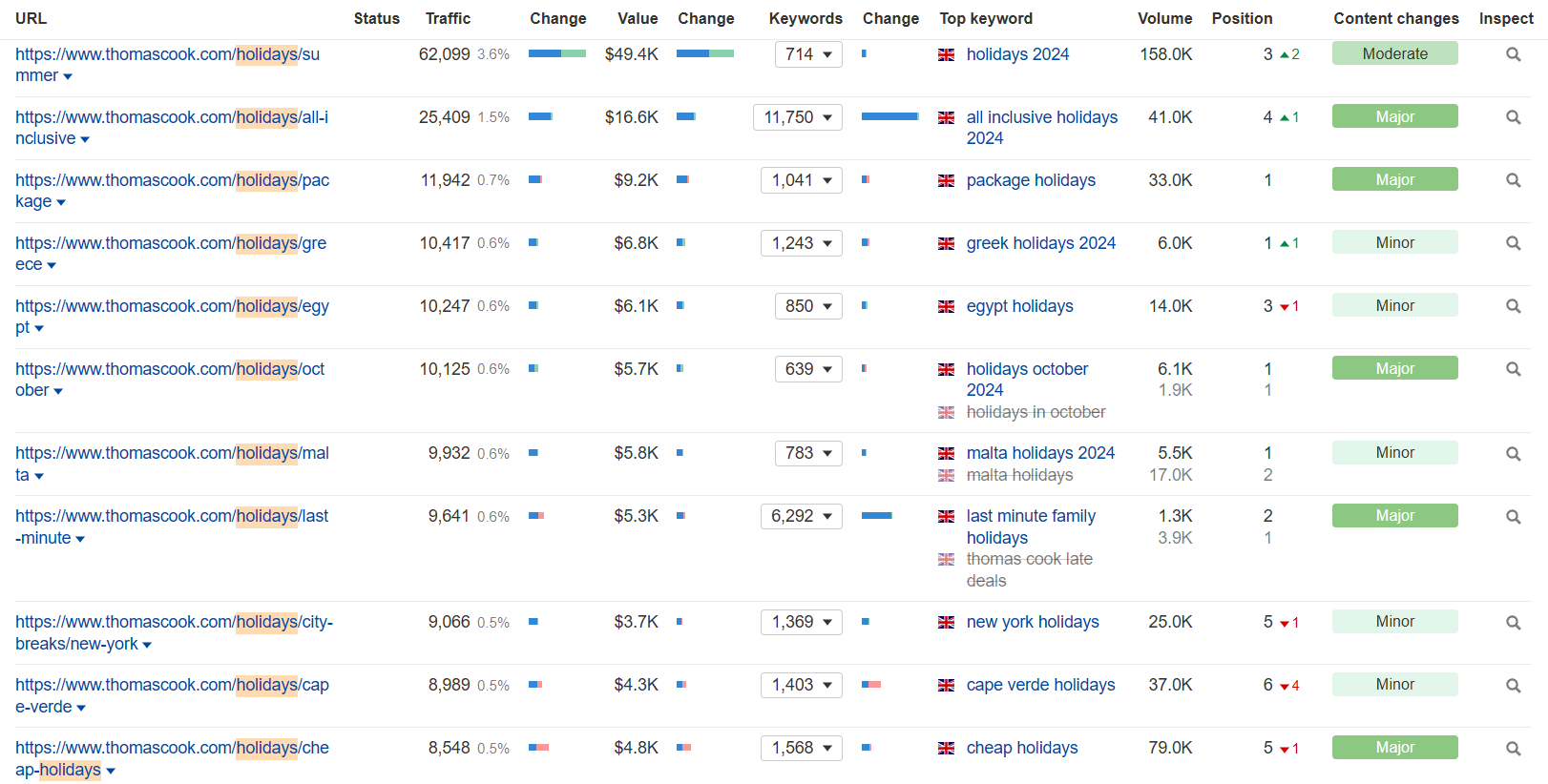Expand menu arrow for holidays/egypt URL
Image resolution: width=1548 pixels, height=784 pixels.
pyautogui.click(x=39, y=329)
